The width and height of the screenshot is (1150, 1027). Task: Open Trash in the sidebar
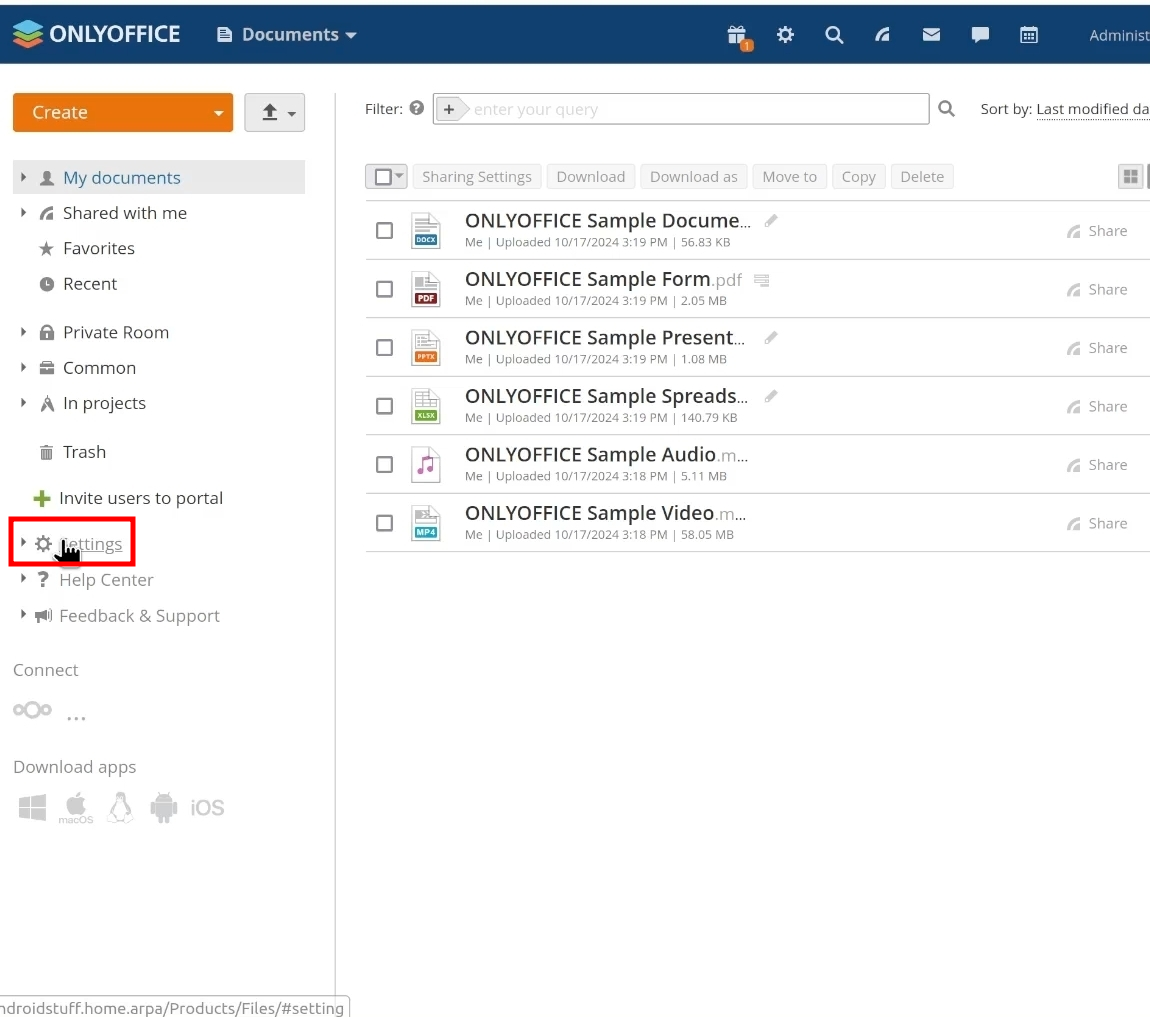84,452
